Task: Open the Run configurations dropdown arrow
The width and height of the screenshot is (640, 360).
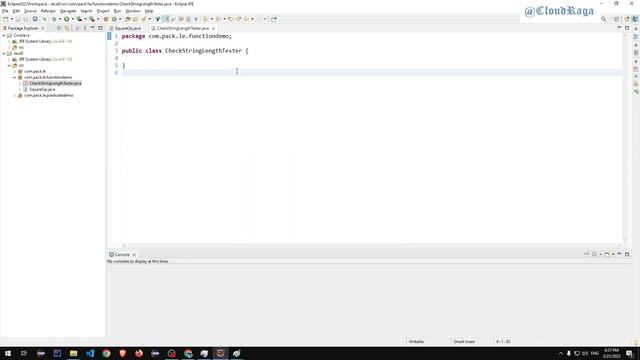Action: click(73, 19)
